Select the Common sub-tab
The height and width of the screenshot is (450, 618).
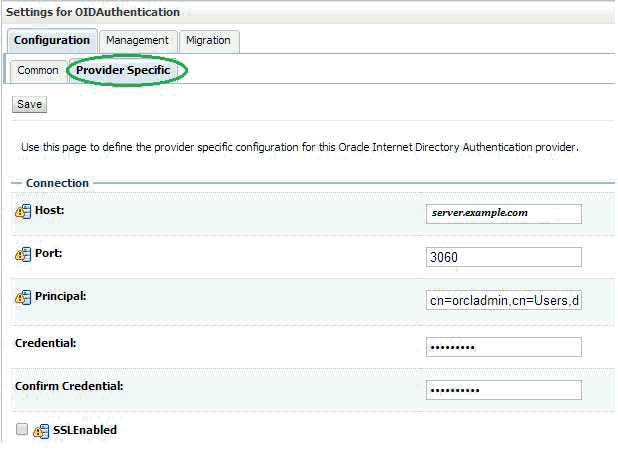pos(38,71)
